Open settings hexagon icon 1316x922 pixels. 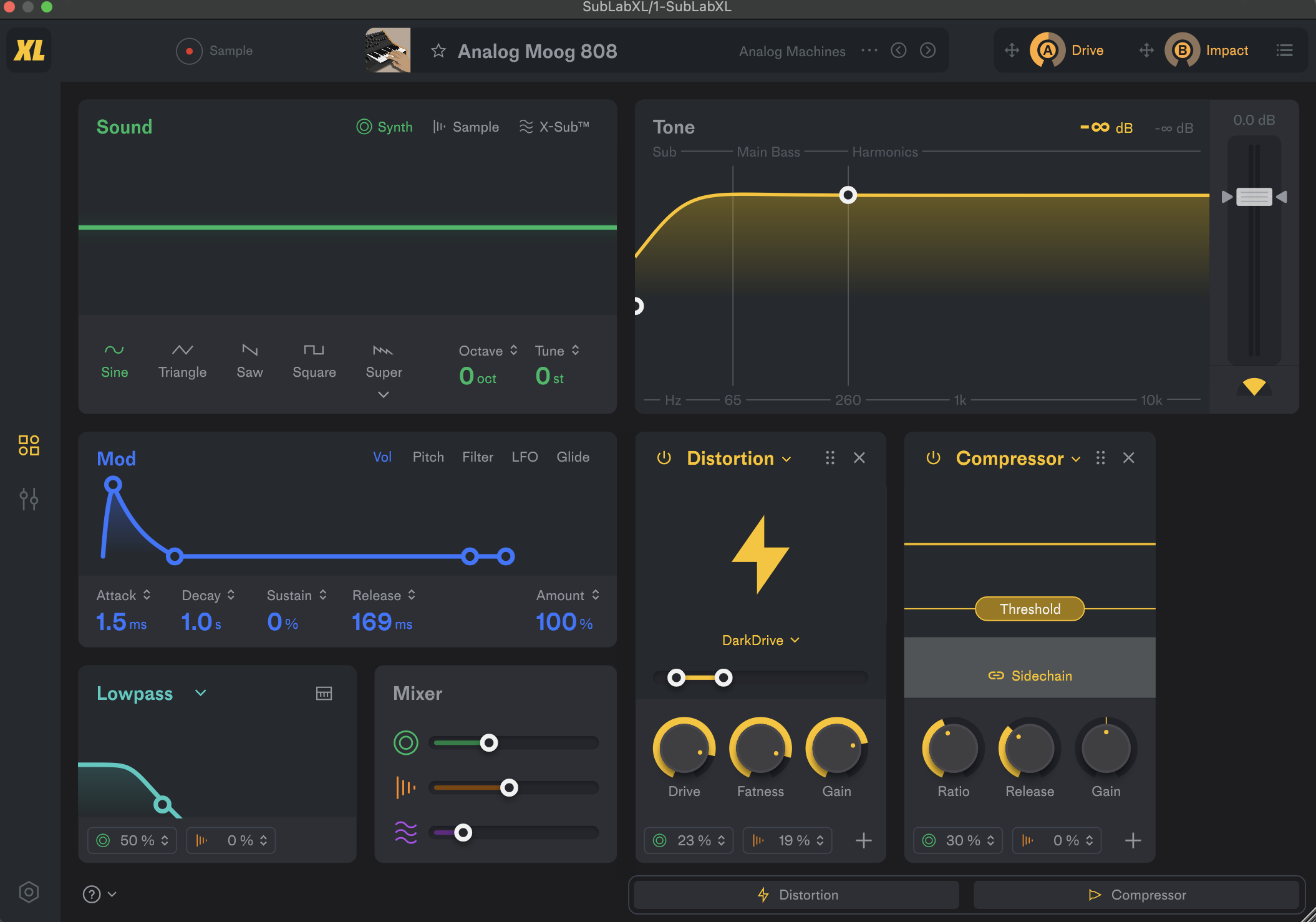click(29, 892)
